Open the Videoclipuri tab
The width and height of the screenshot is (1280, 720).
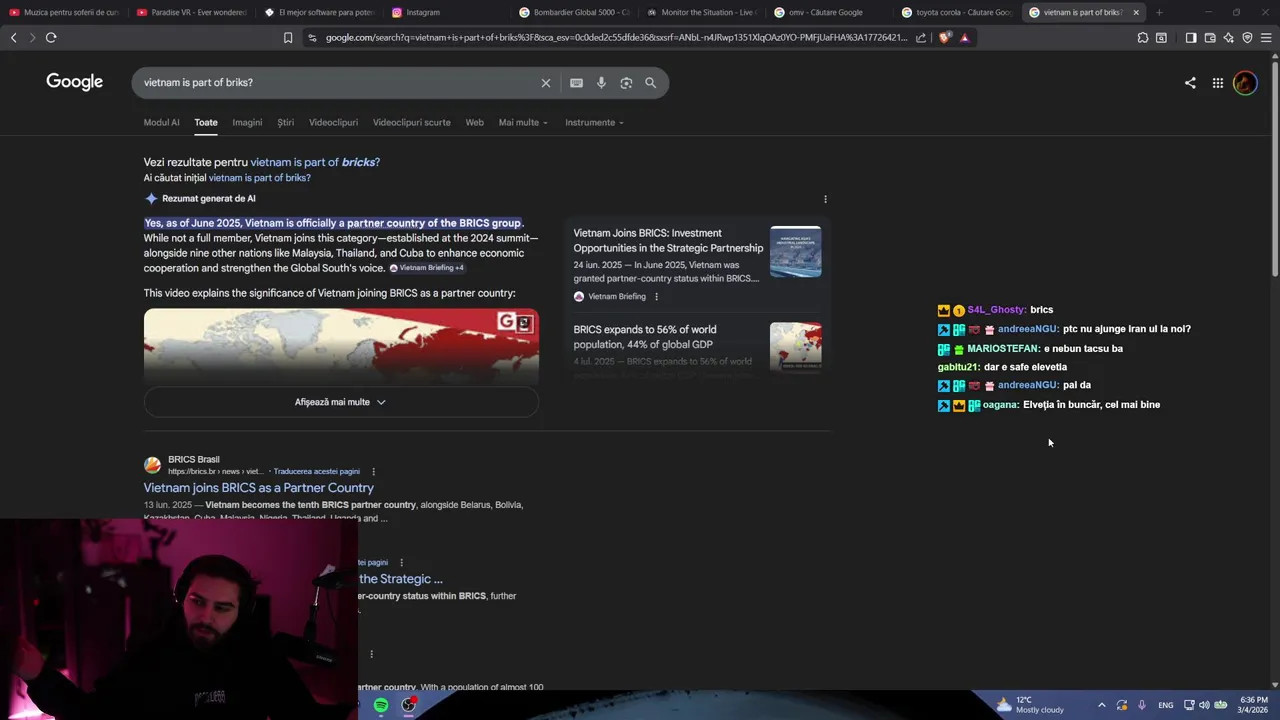tap(333, 123)
